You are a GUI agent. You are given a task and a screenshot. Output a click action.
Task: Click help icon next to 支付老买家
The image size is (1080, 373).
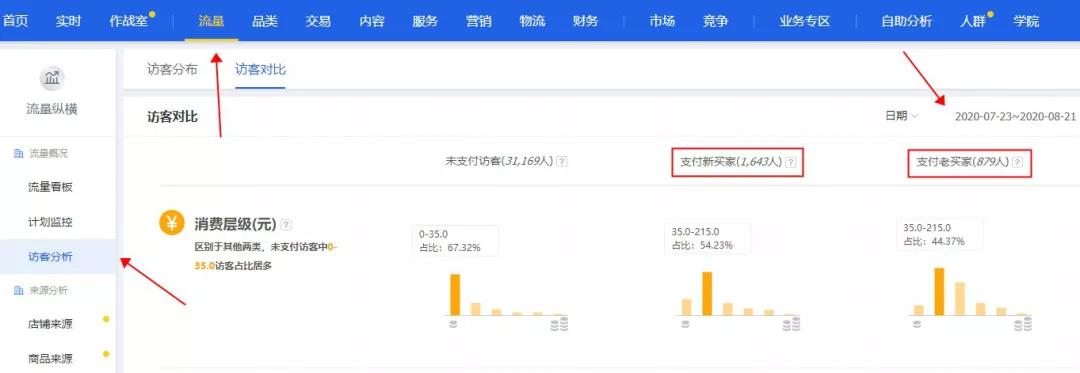[1017, 162]
